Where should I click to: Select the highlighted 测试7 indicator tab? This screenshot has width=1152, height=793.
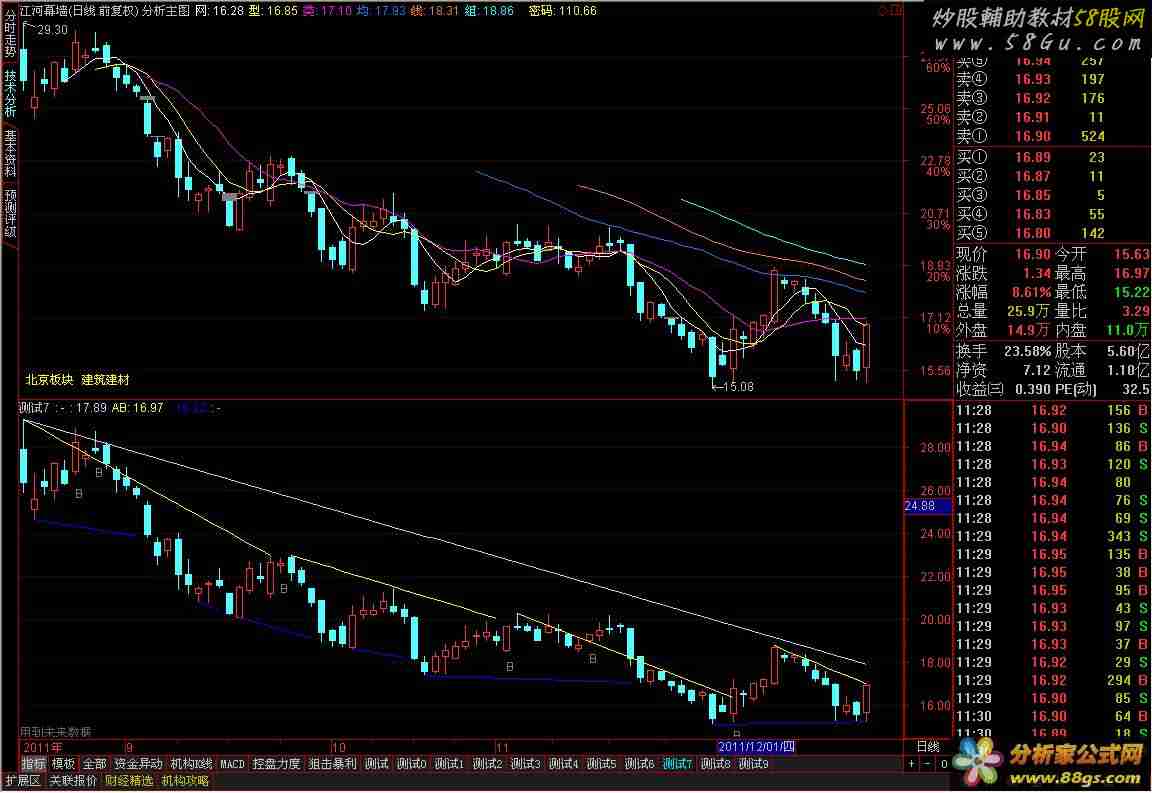pos(677,764)
